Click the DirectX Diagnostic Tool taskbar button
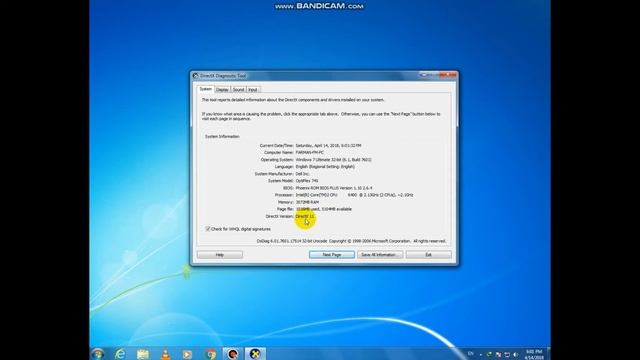The width and height of the screenshot is (640, 360). (255, 354)
